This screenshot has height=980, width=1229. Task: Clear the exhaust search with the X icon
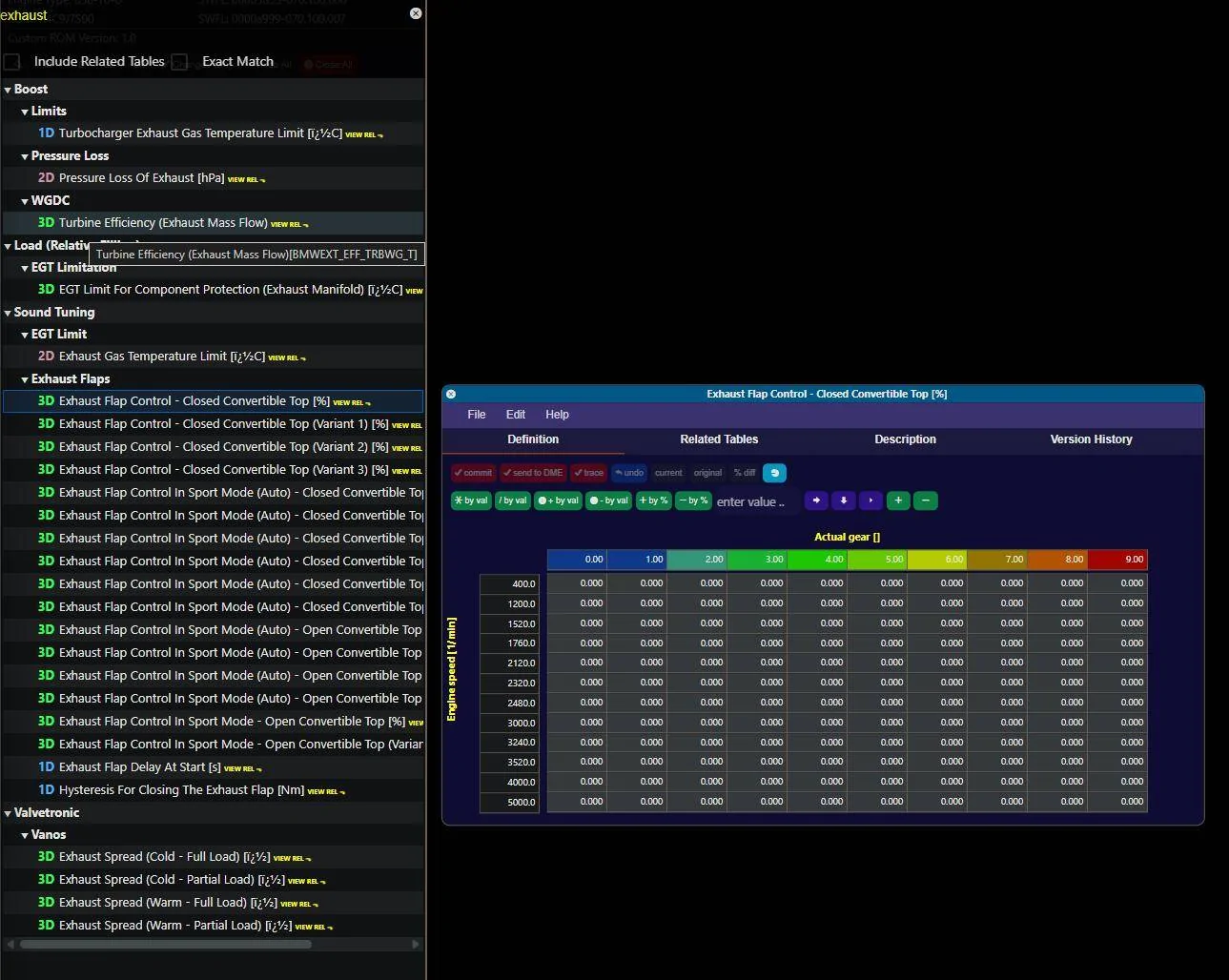(416, 13)
